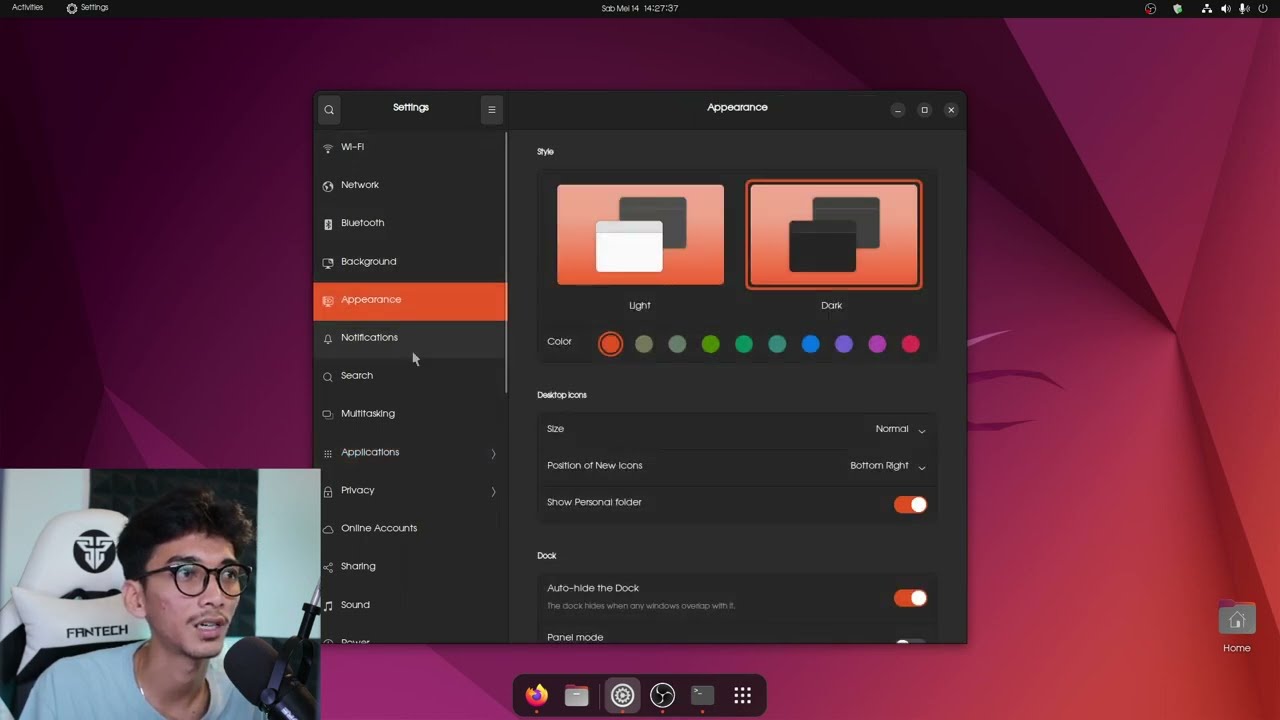
Task: Click the Privacy lock icon
Action: tap(328, 492)
